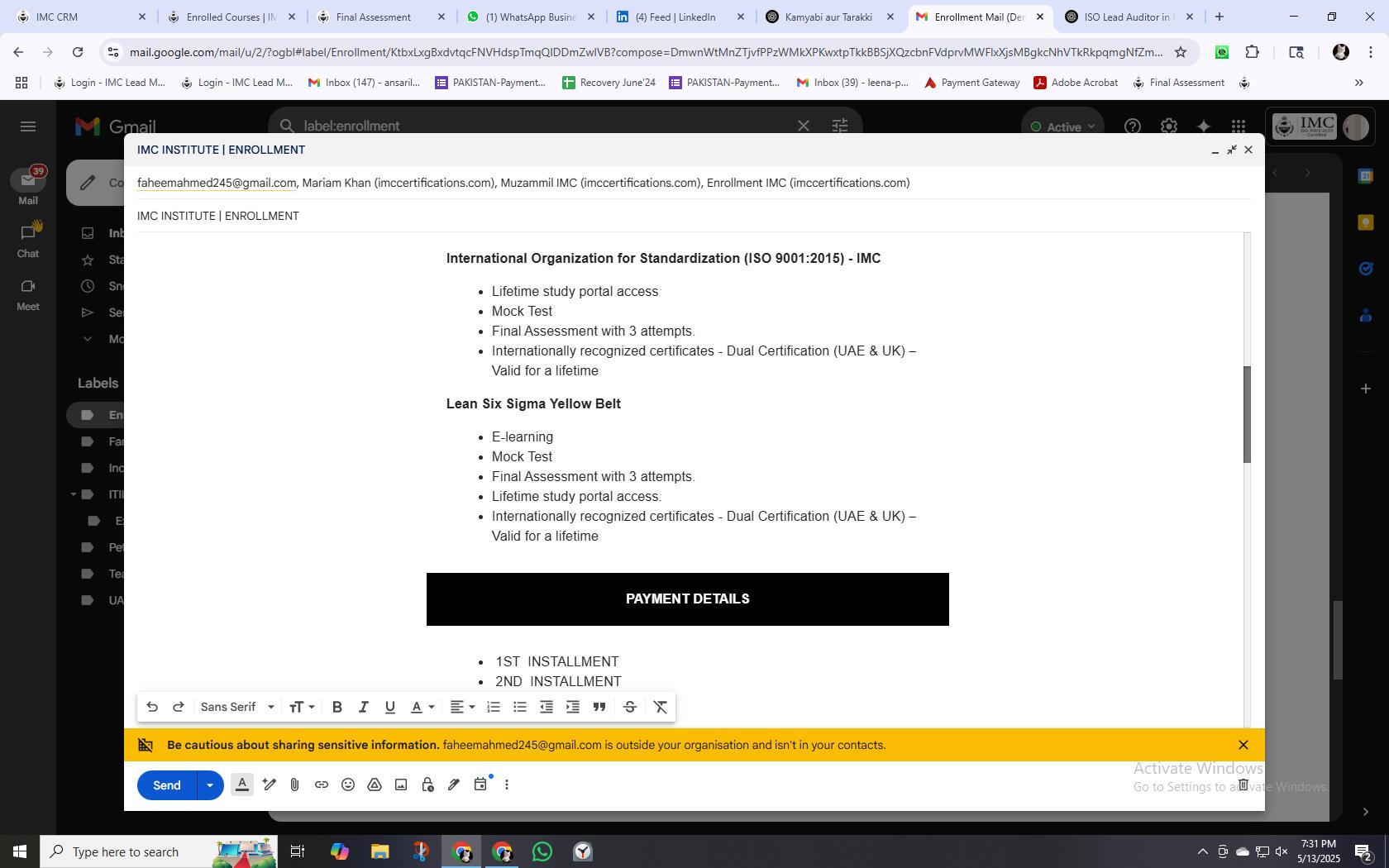Decrease the indent level
This screenshot has width=1389, height=868.
coord(547,707)
